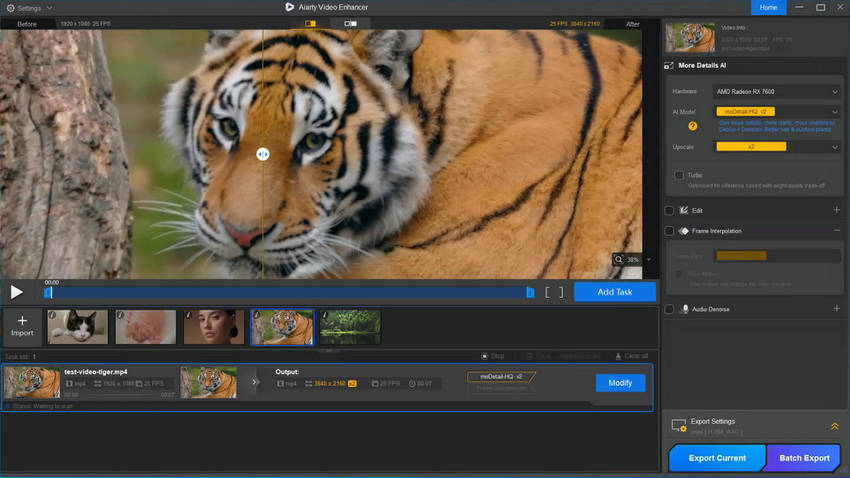The image size is (850, 478).
Task: Click the Export Settings icon
Action: (x=679, y=426)
